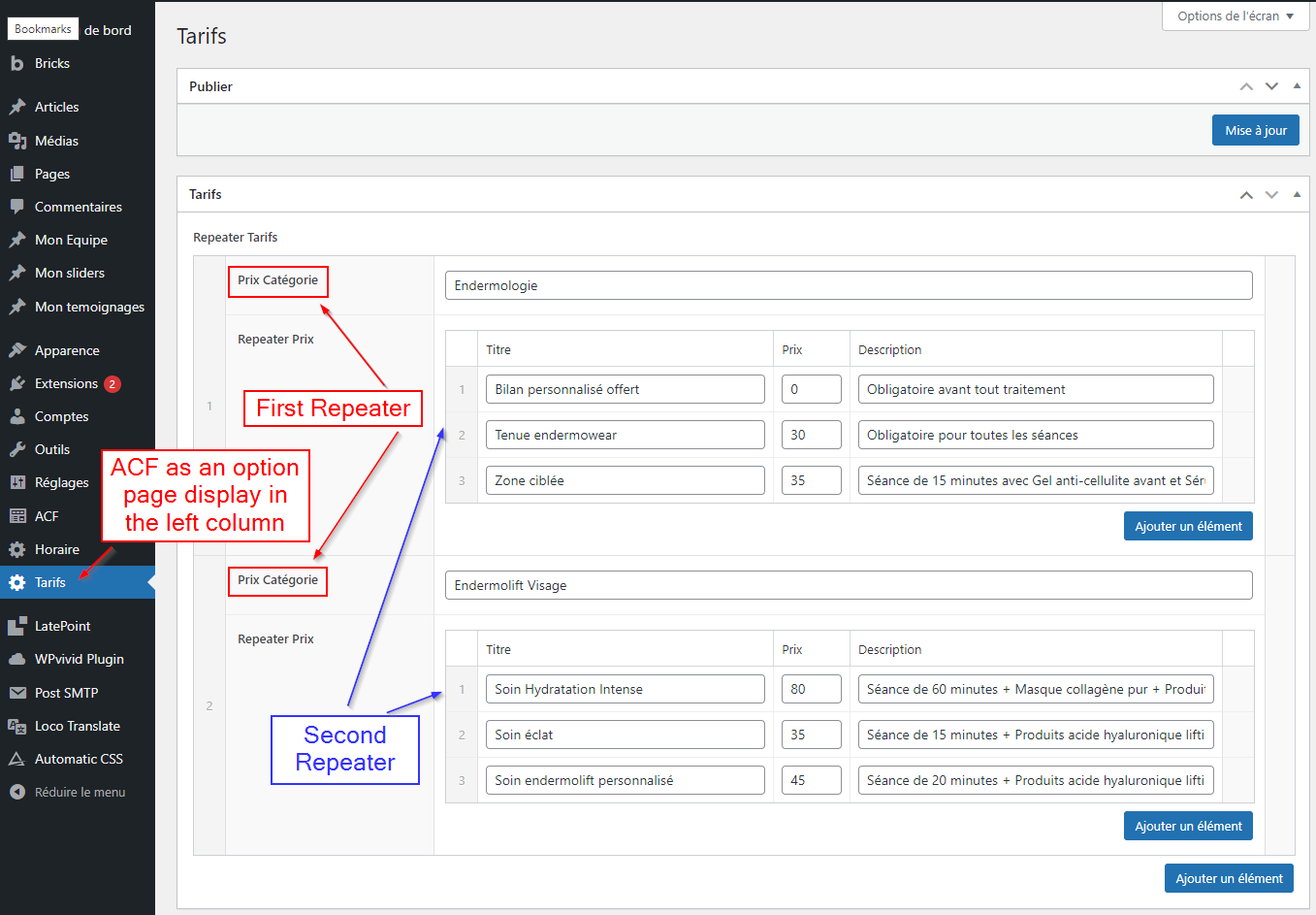
Task: Click the Loco Translate icon
Action: [x=16, y=726]
